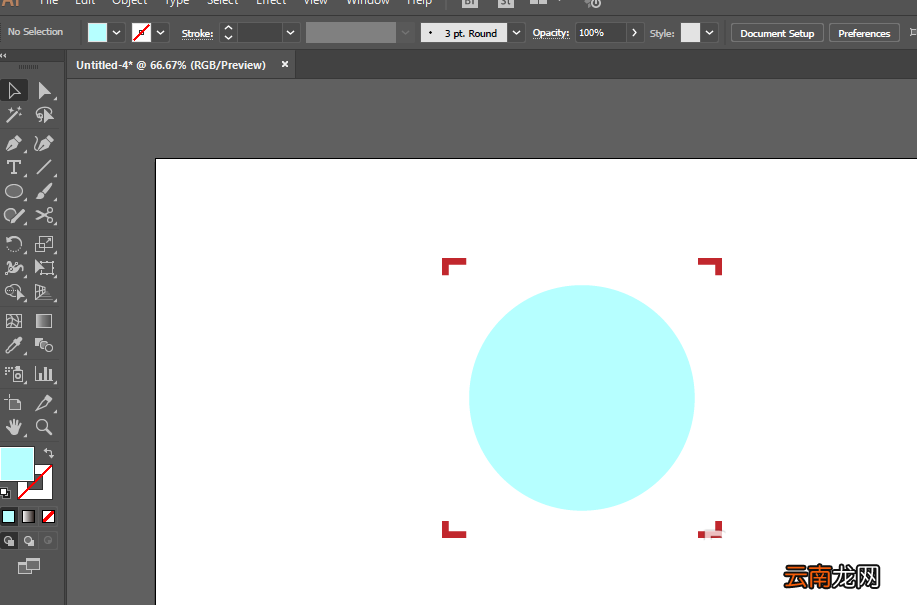Open the 3 pt. Round brush dropdown
This screenshot has height=605, width=917.
pyautogui.click(x=516, y=33)
